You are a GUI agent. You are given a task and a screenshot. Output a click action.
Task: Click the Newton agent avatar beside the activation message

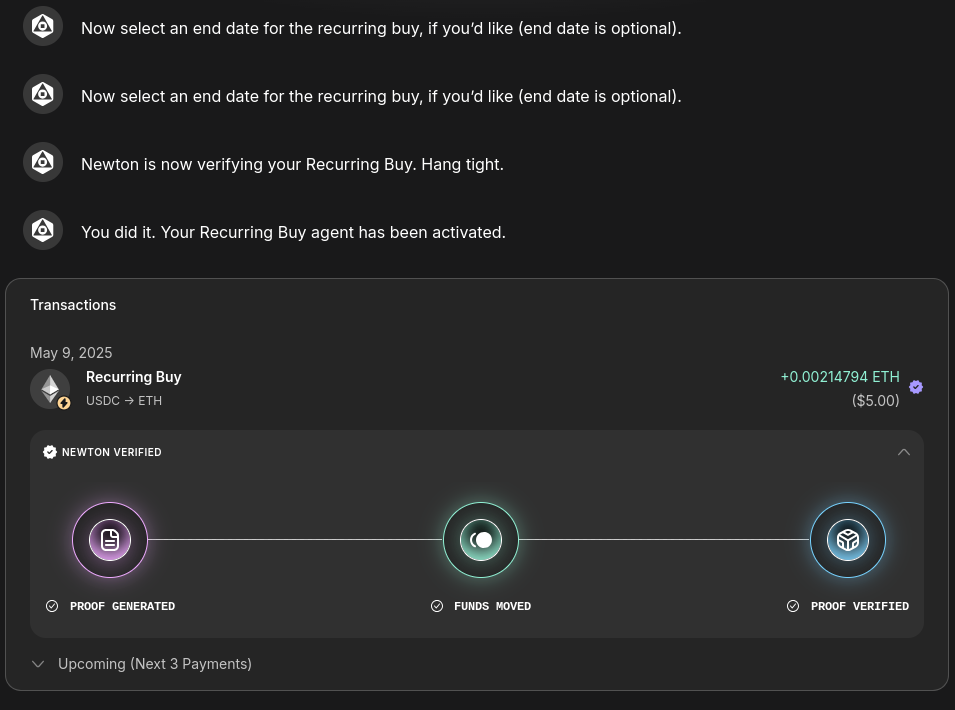[42, 230]
